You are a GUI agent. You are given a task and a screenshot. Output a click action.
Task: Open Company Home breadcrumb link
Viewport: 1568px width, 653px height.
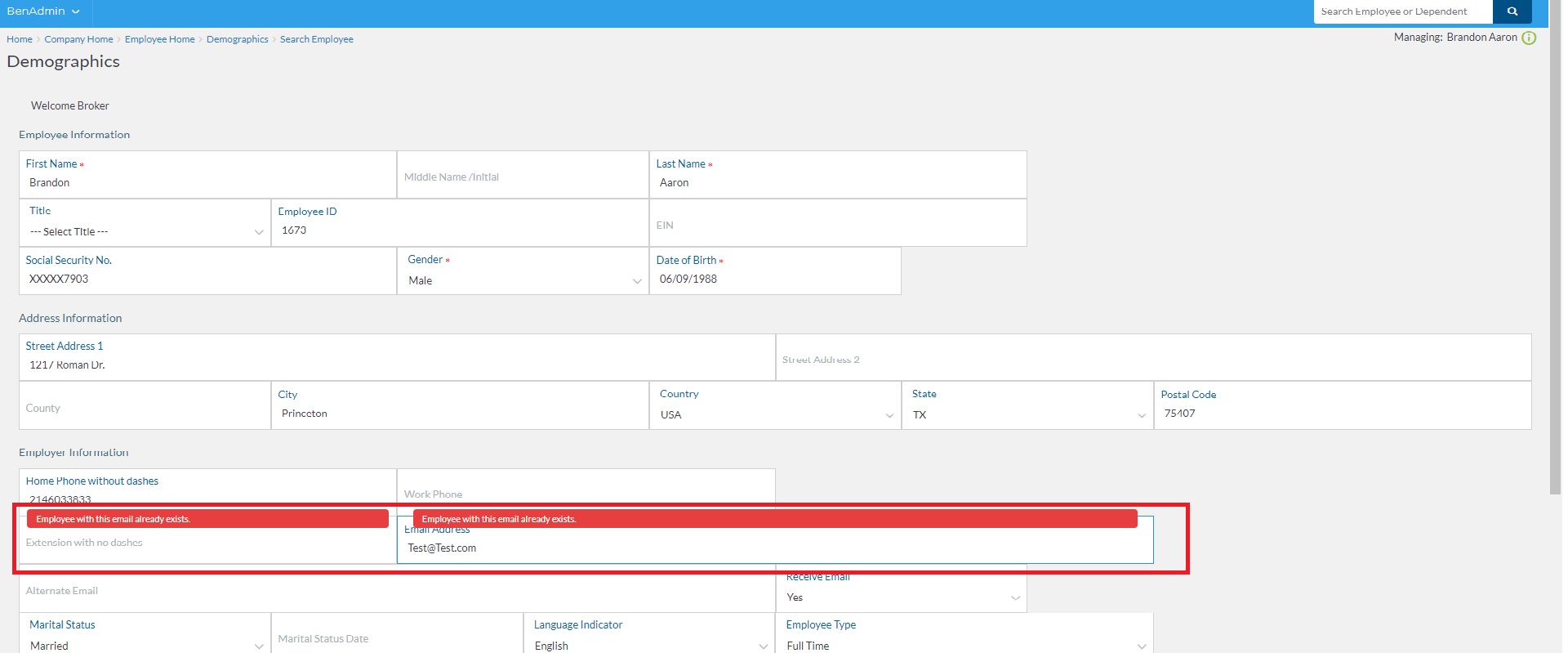[78, 39]
